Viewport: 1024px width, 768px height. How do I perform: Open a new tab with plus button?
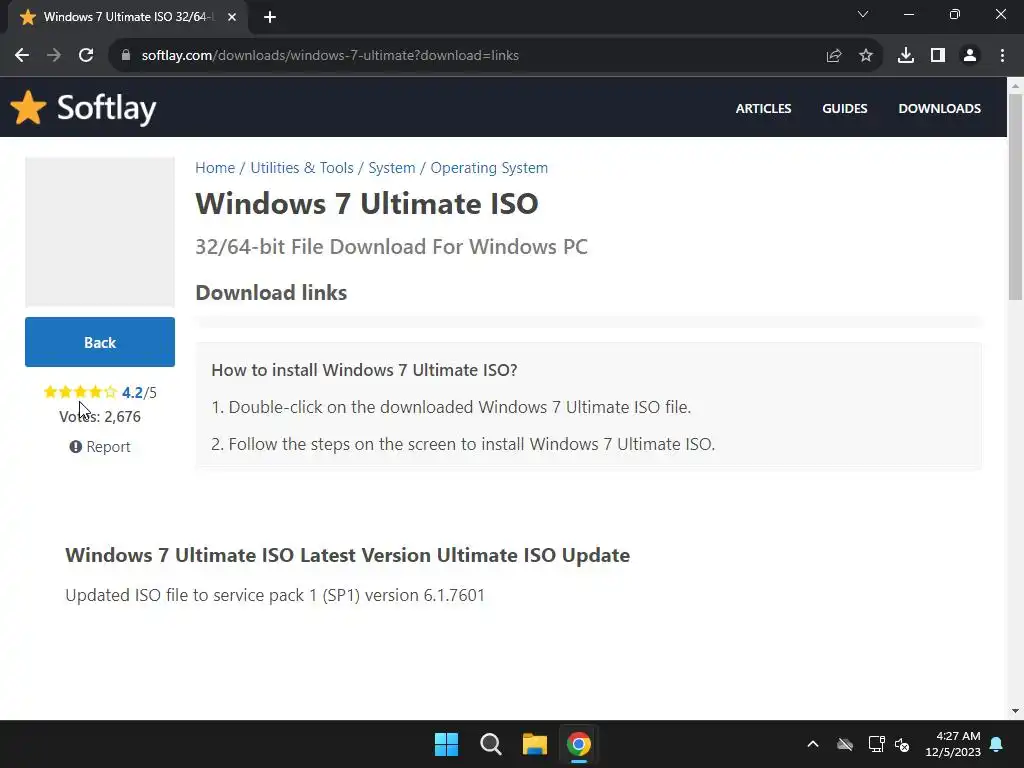pyautogui.click(x=270, y=17)
